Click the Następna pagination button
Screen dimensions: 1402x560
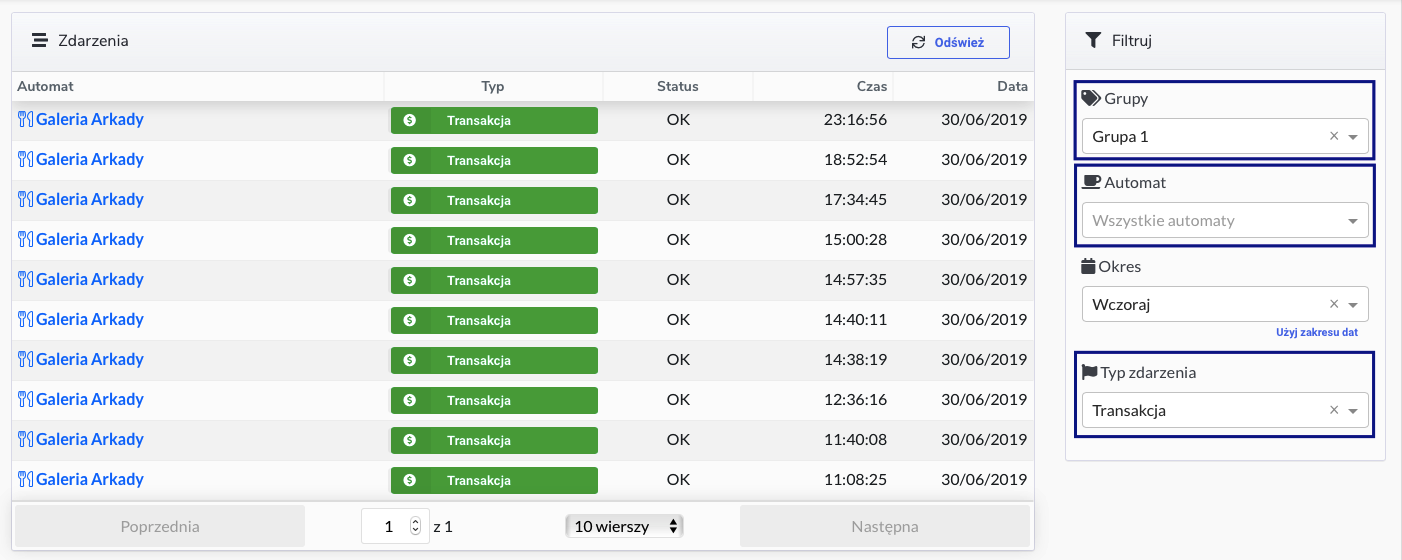[885, 526]
